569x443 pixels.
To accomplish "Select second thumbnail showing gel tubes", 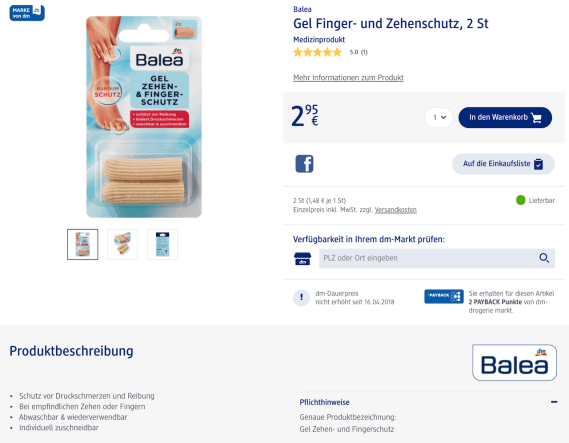I will click(x=122, y=244).
